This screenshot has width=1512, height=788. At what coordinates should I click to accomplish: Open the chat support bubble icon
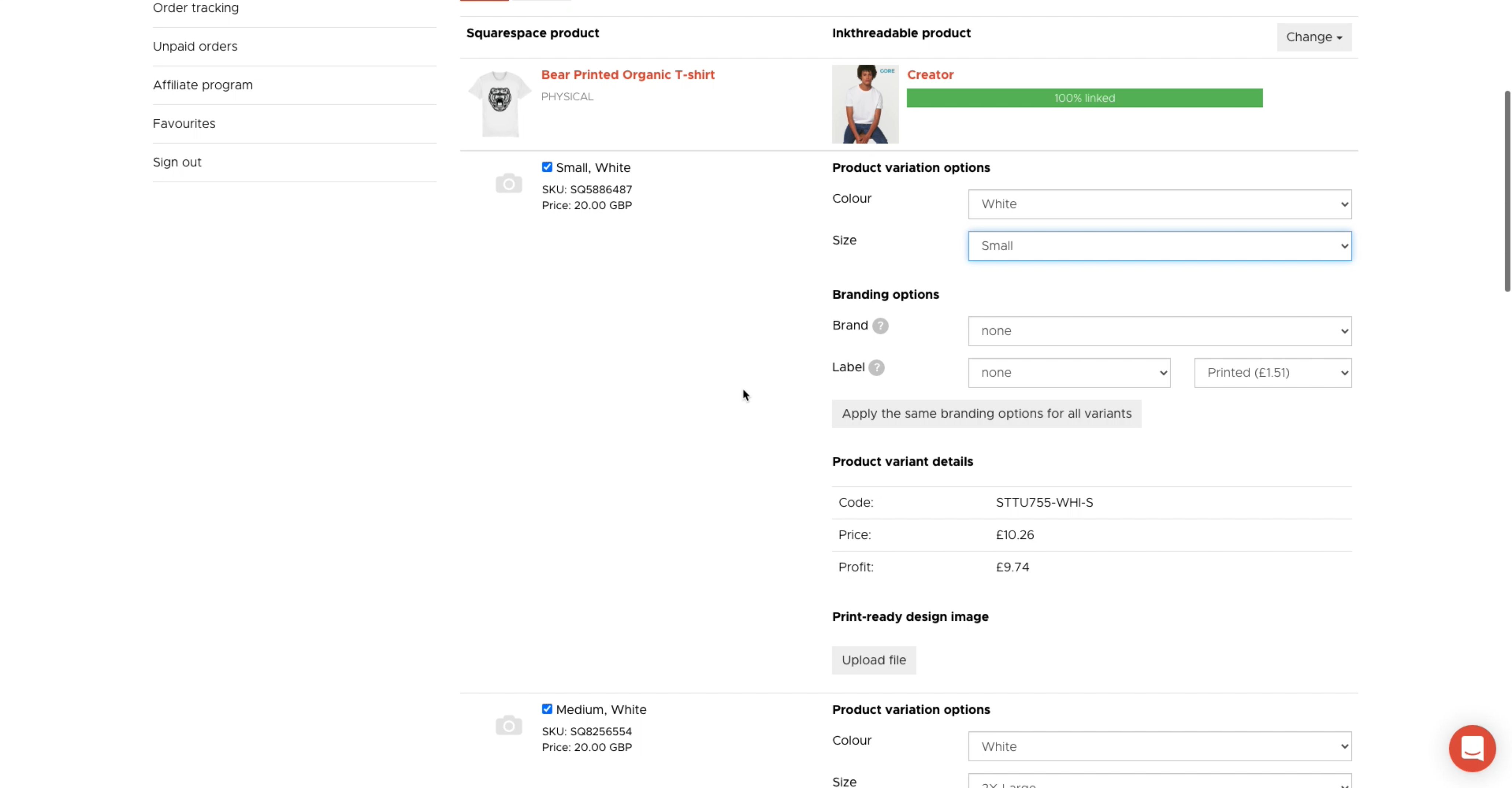(x=1471, y=748)
